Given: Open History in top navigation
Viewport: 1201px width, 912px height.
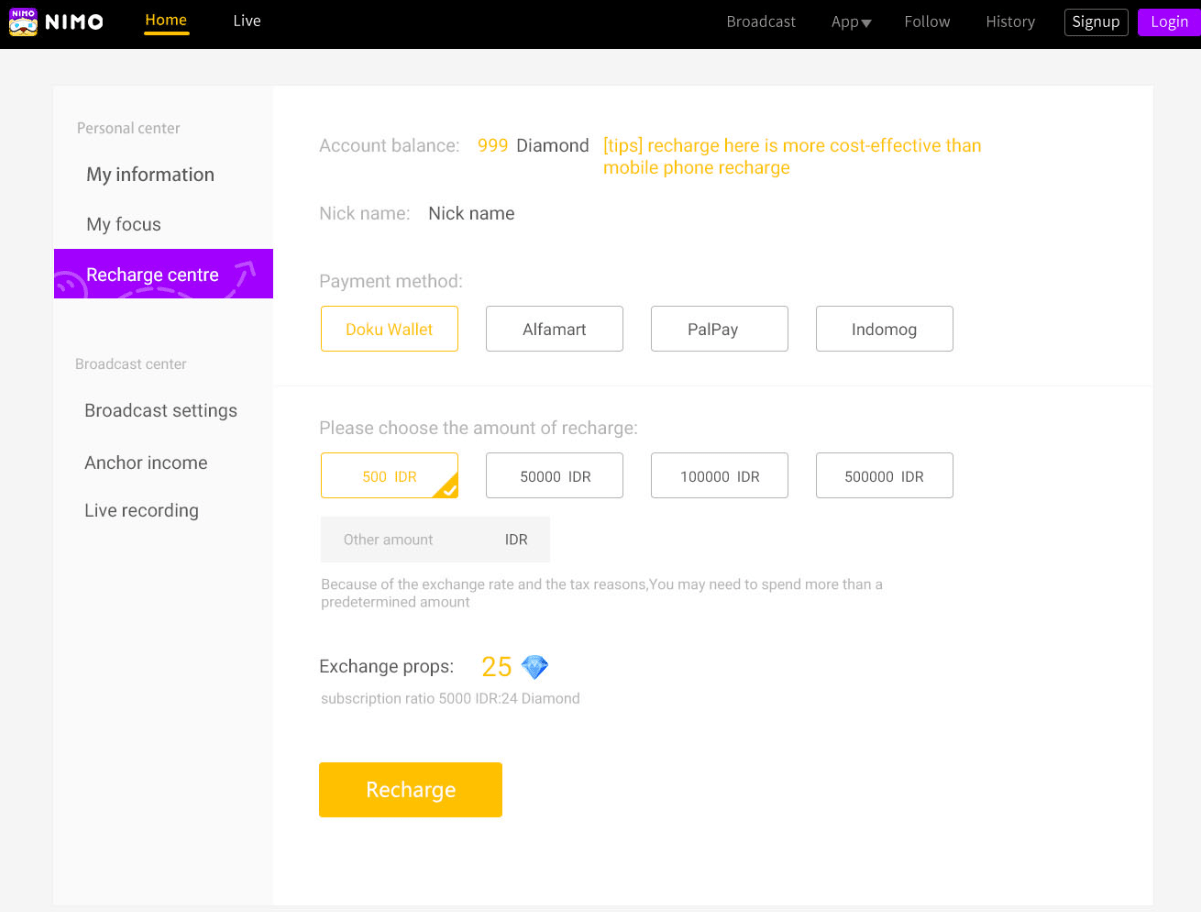Looking at the screenshot, I should (x=1010, y=22).
